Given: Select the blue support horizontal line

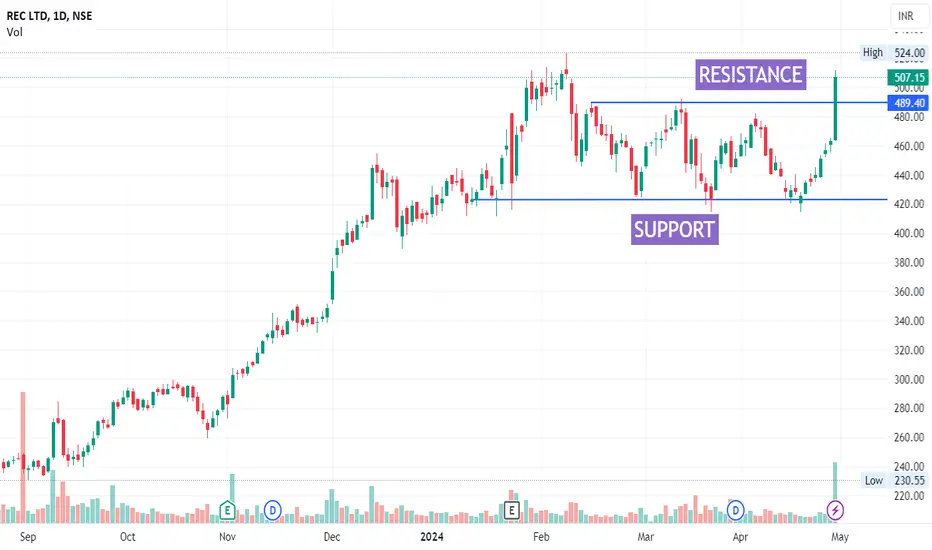Looking at the screenshot, I should [x=679, y=199].
